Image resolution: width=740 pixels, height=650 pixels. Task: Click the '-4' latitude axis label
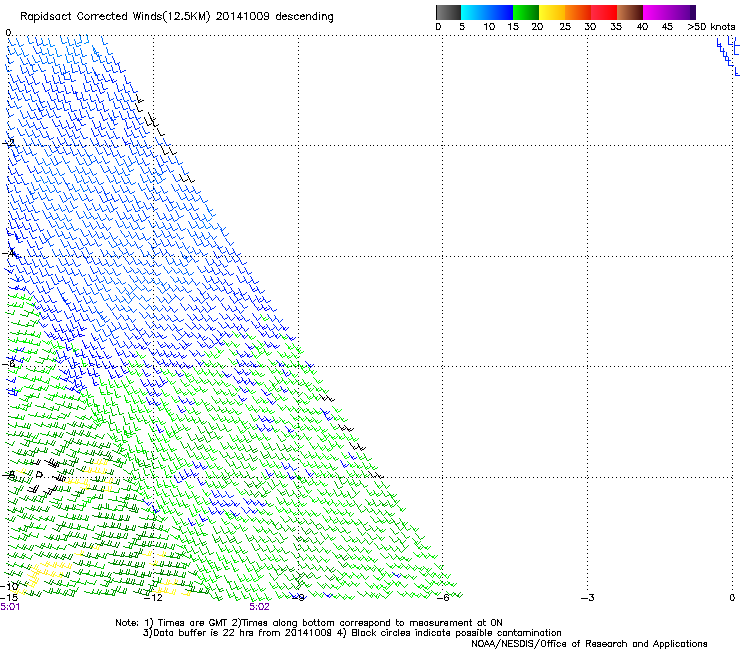tap(8, 253)
